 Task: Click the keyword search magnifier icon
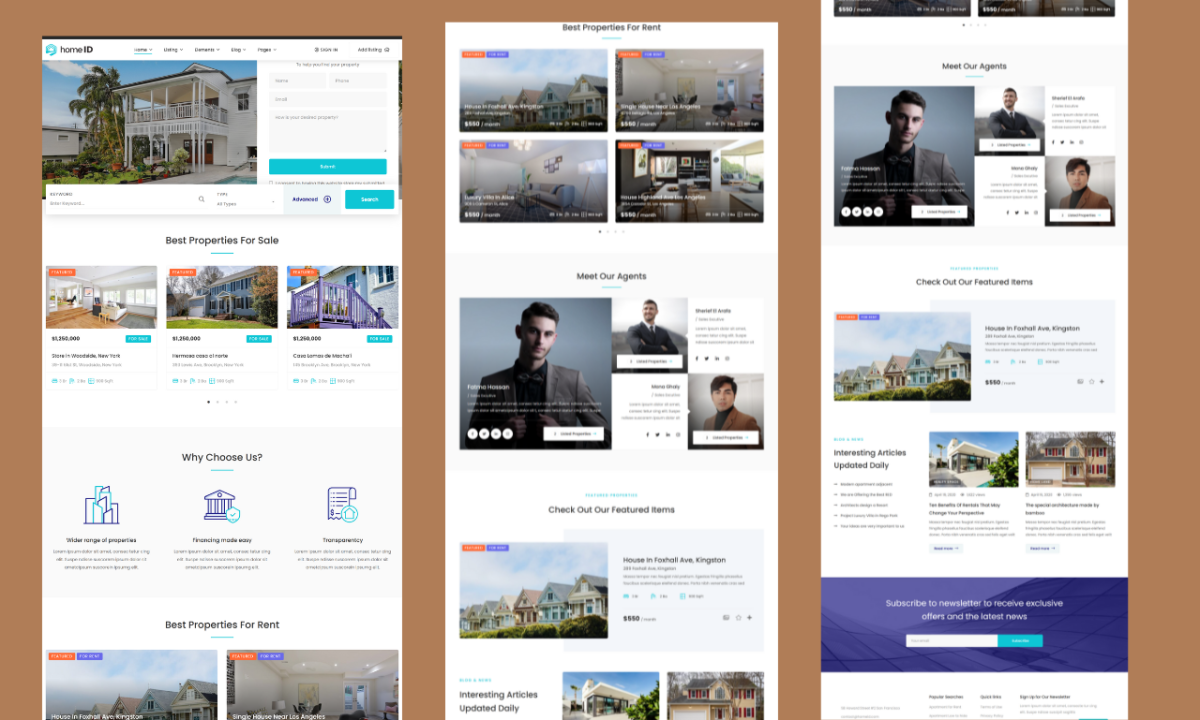pos(201,200)
